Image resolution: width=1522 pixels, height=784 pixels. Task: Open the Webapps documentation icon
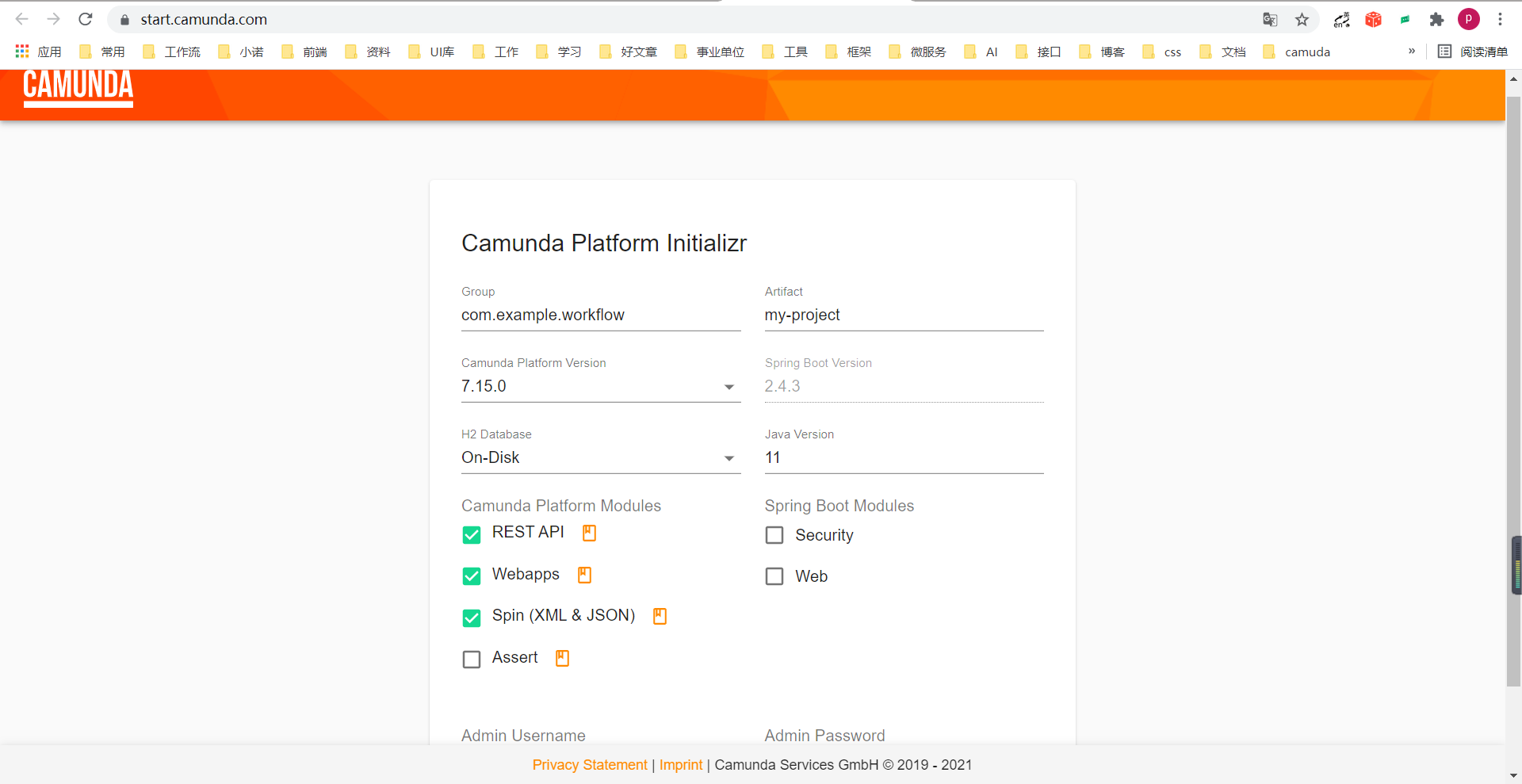click(x=584, y=575)
